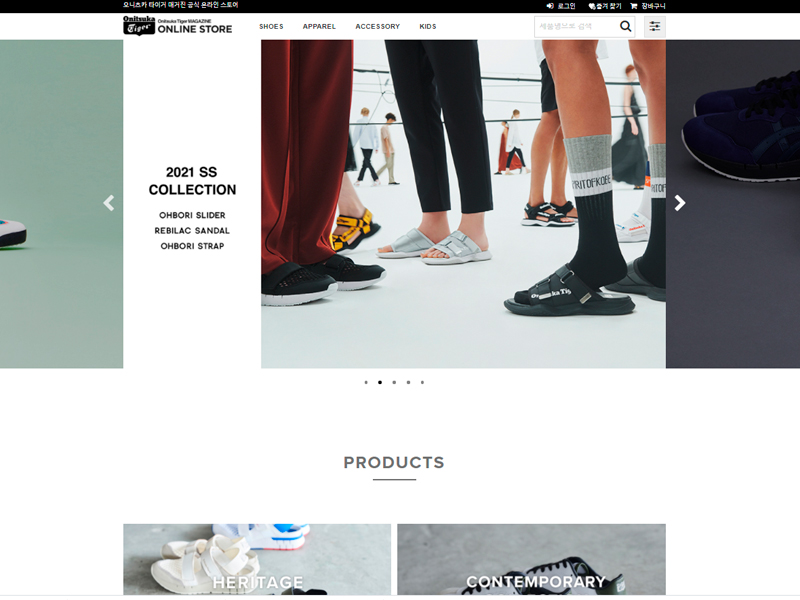Select the first carousel dot
Screen dimensions: 800x600
(x=366, y=382)
